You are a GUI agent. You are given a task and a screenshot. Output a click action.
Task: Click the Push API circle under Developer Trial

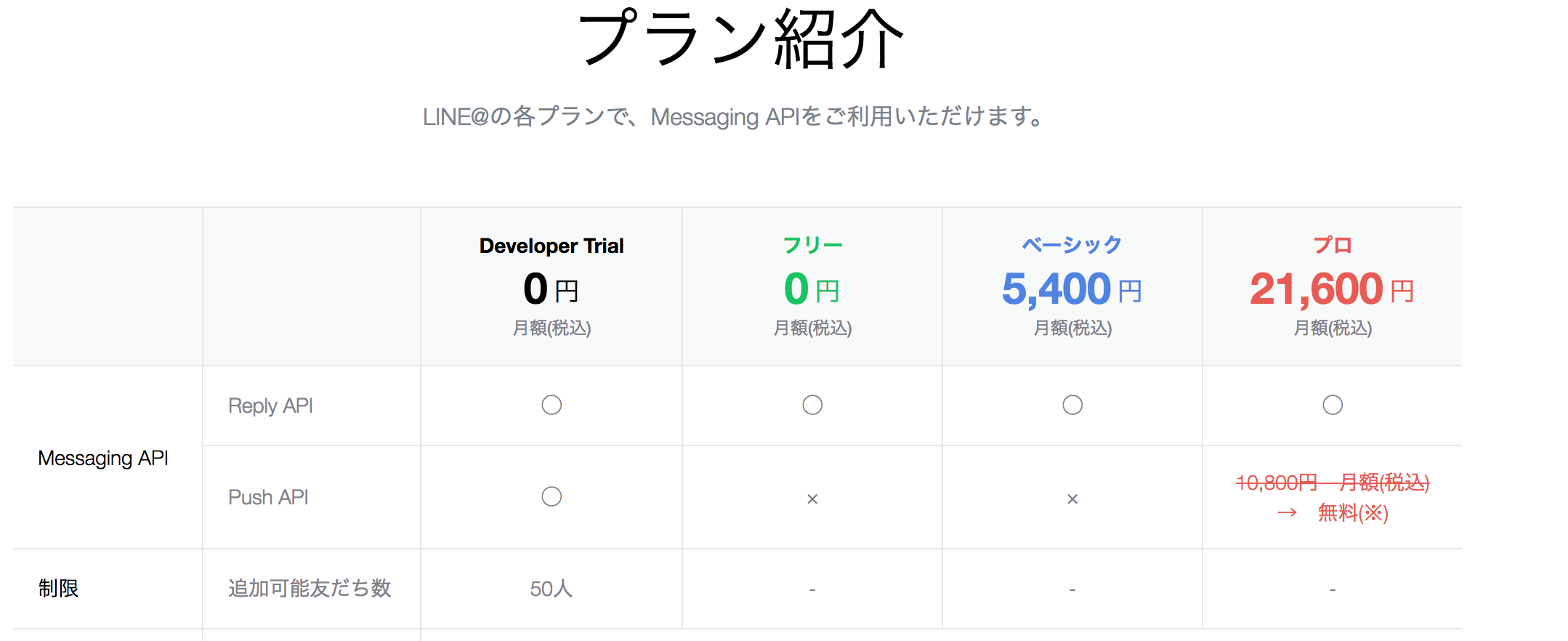[551, 496]
